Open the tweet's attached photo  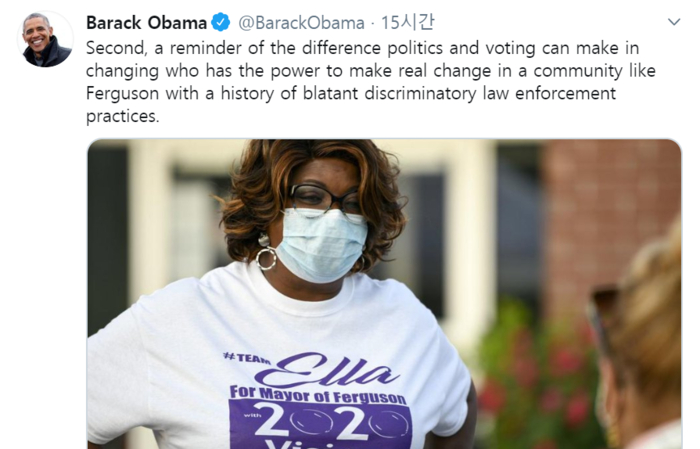(x=384, y=294)
